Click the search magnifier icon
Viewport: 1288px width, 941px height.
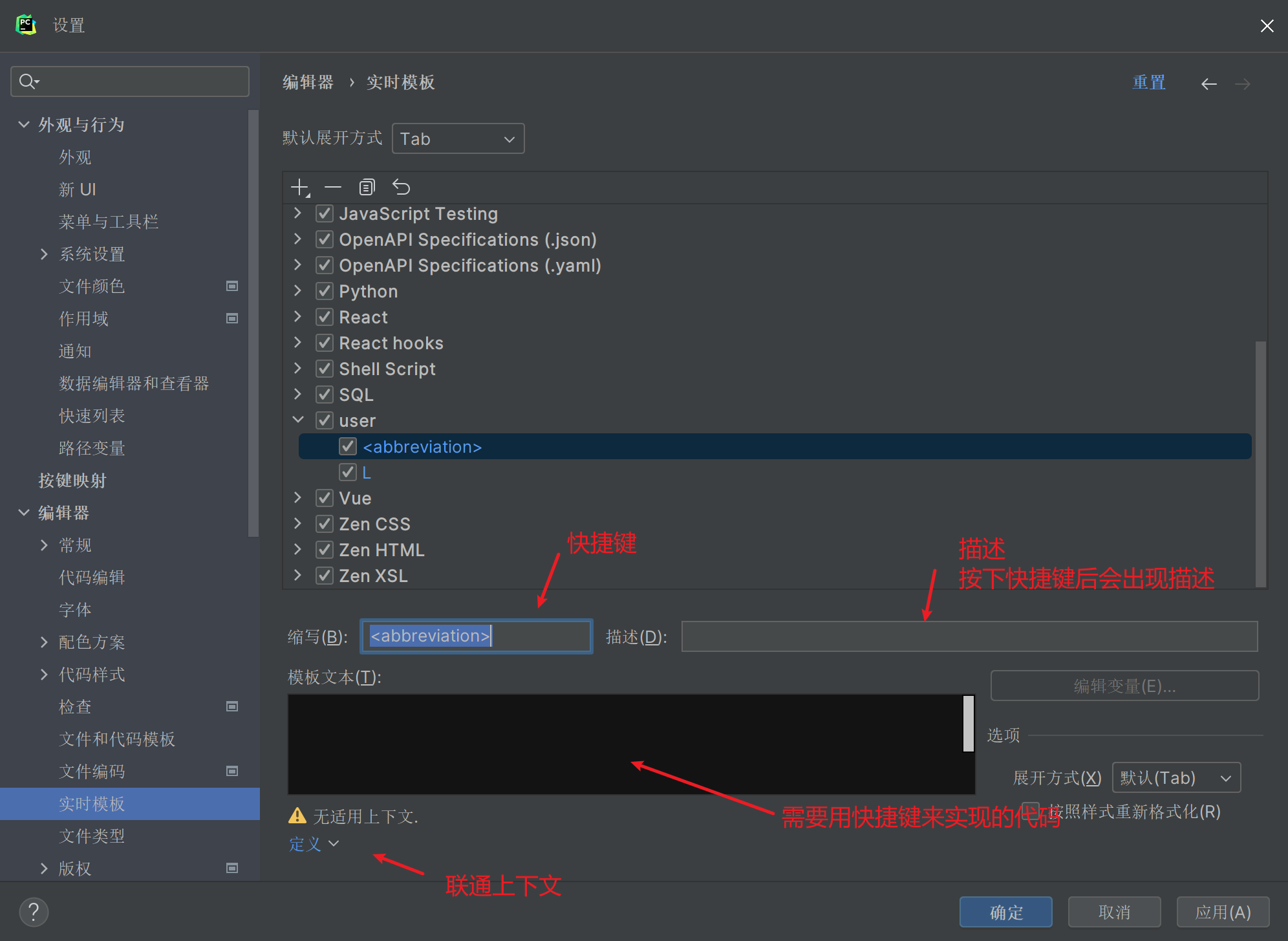pos(28,81)
